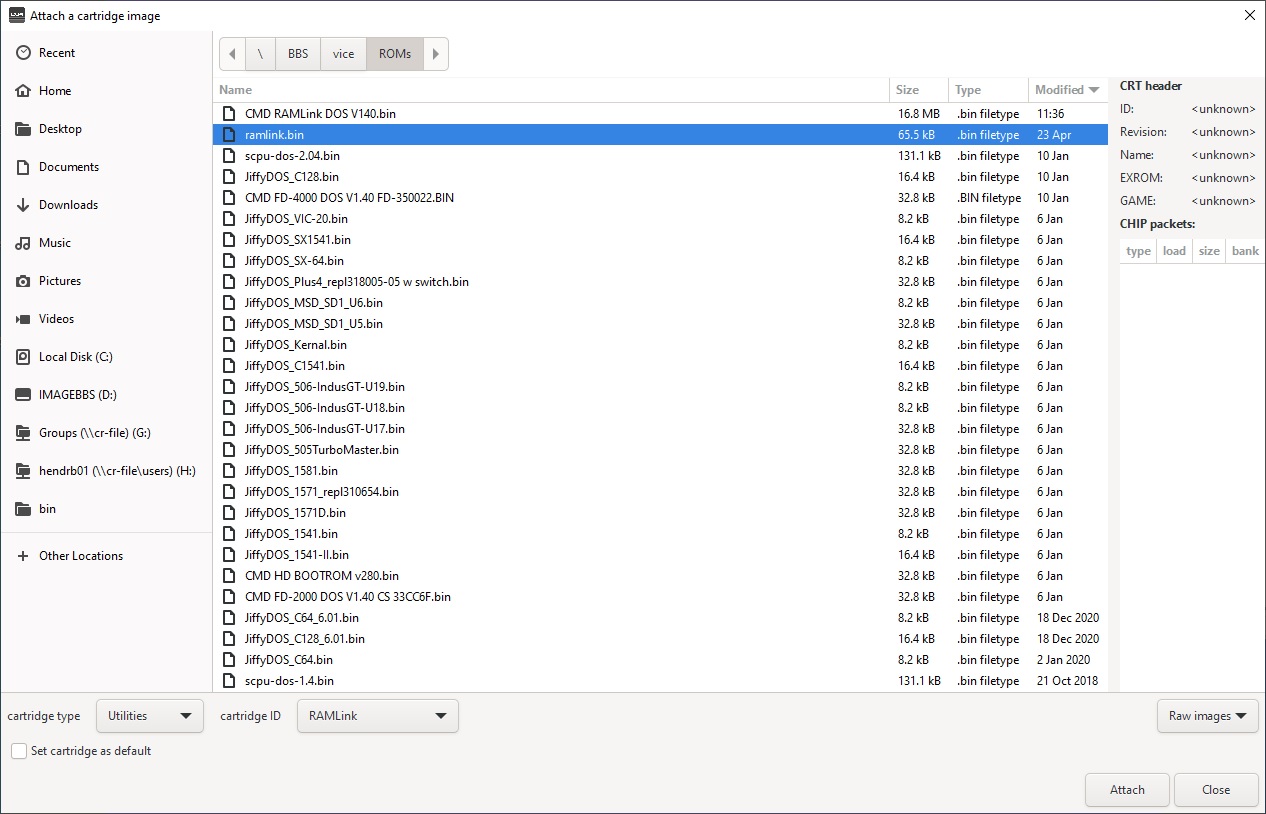The image size is (1266, 814).
Task: Enable Set cartridge as default checkbox
Action: [19, 751]
